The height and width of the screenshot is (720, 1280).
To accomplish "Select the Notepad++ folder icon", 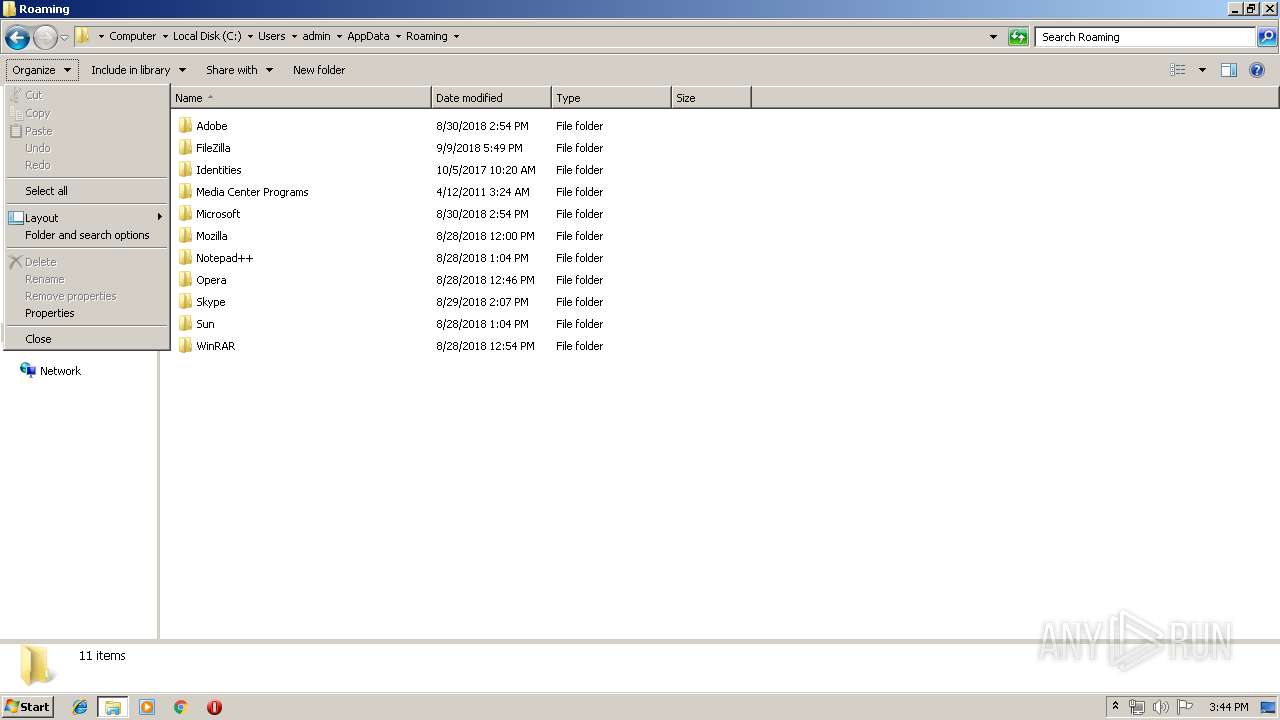I will (x=185, y=258).
